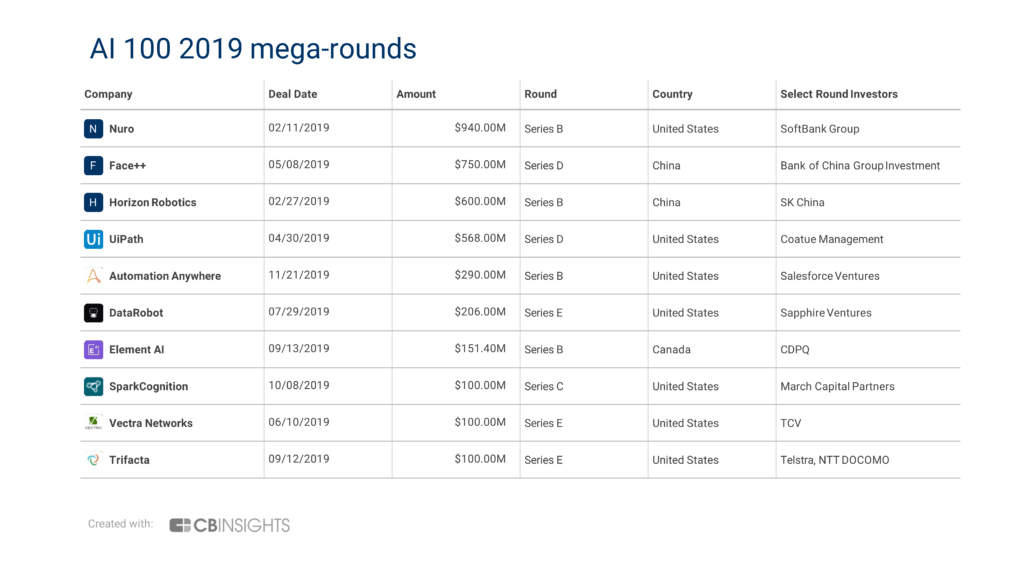Click SoftBank Group investor text
1024x576 pixels.
(x=820, y=129)
